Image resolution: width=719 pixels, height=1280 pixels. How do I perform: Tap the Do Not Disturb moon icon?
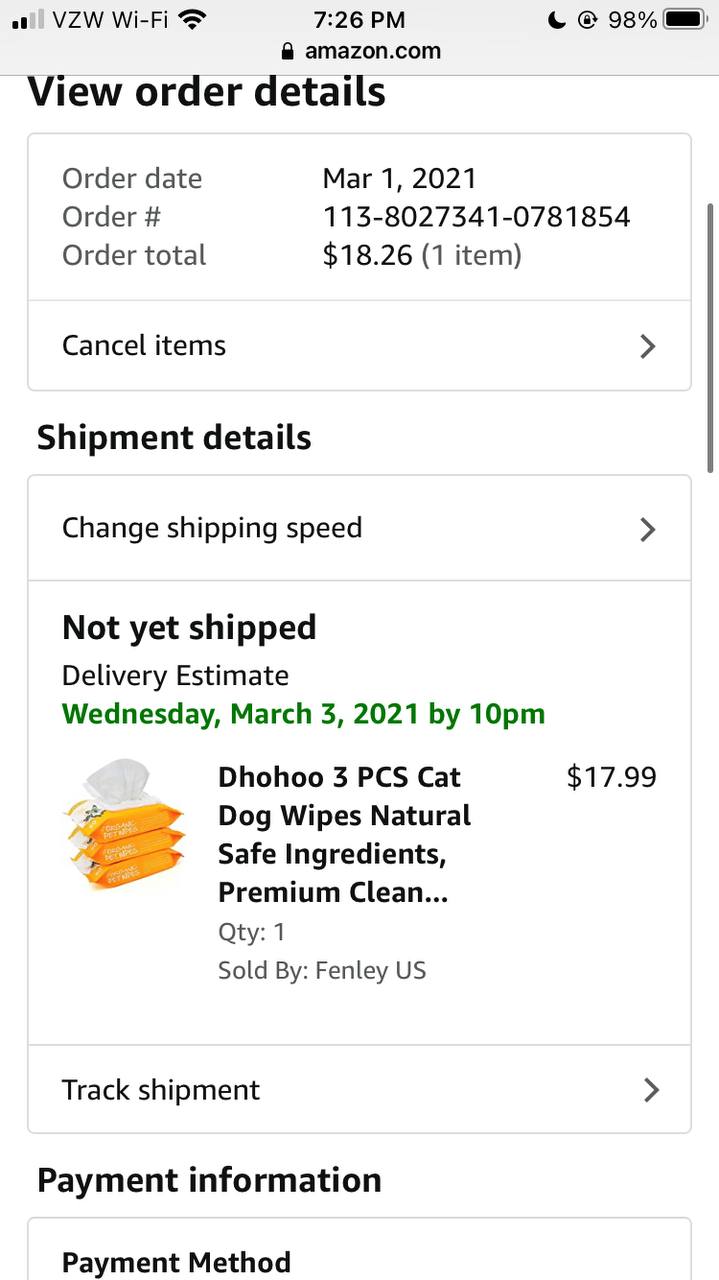pyautogui.click(x=558, y=19)
